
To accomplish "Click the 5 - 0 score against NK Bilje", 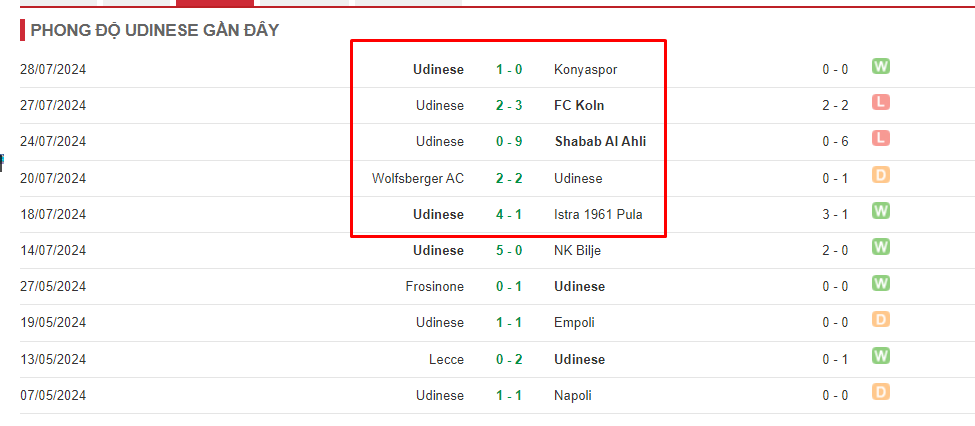I will (509, 251).
